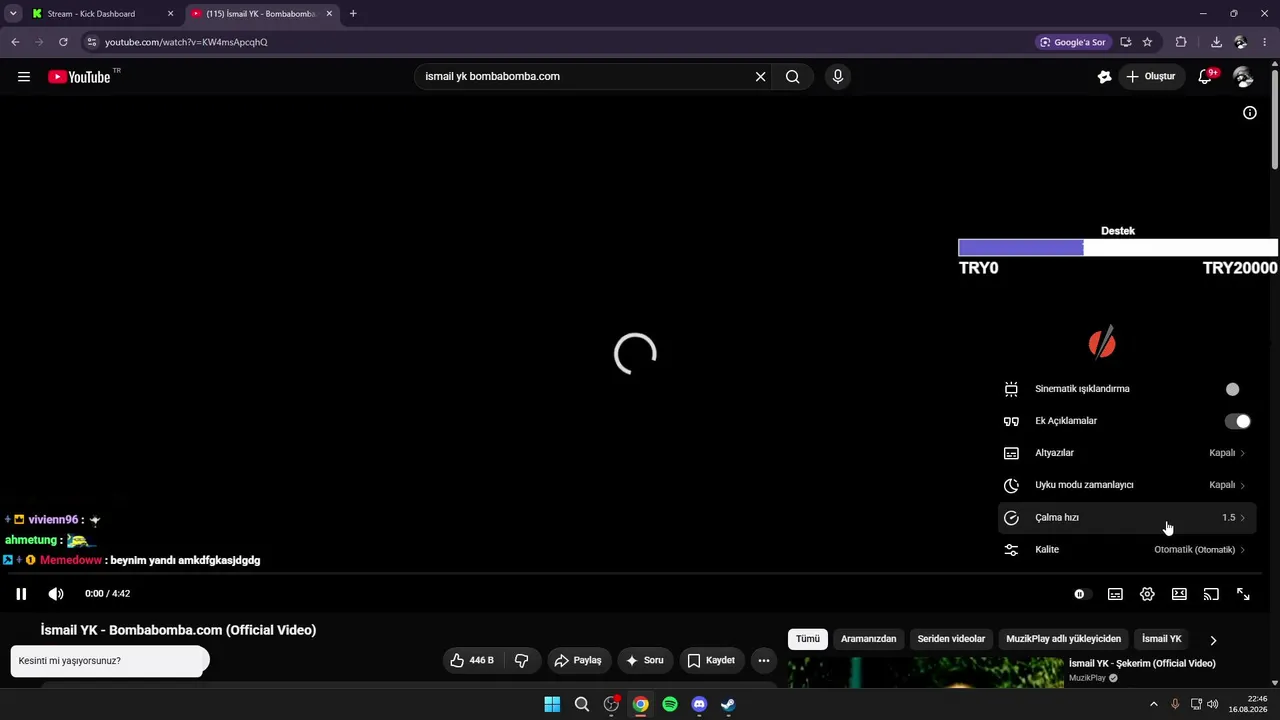
Task: Open the Çalma hızı speed submenu
Action: click(x=1125, y=517)
